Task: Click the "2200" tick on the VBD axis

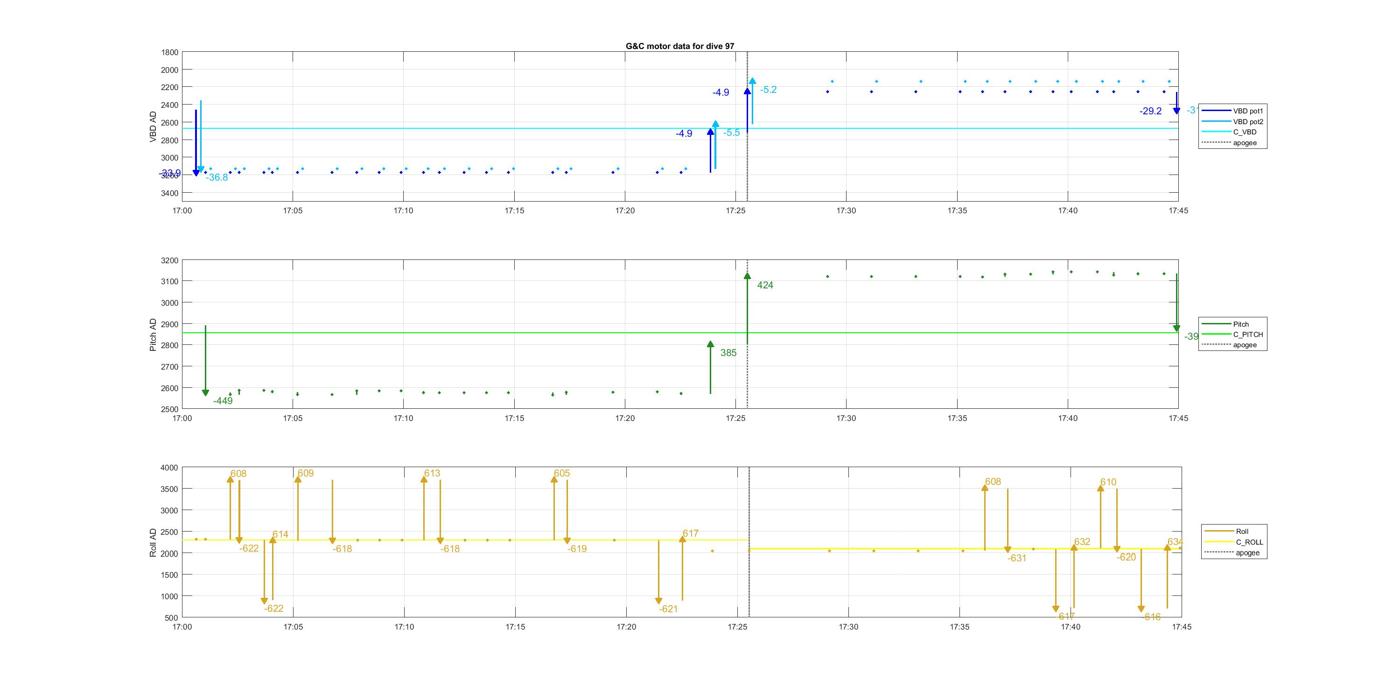Action: click(x=170, y=88)
